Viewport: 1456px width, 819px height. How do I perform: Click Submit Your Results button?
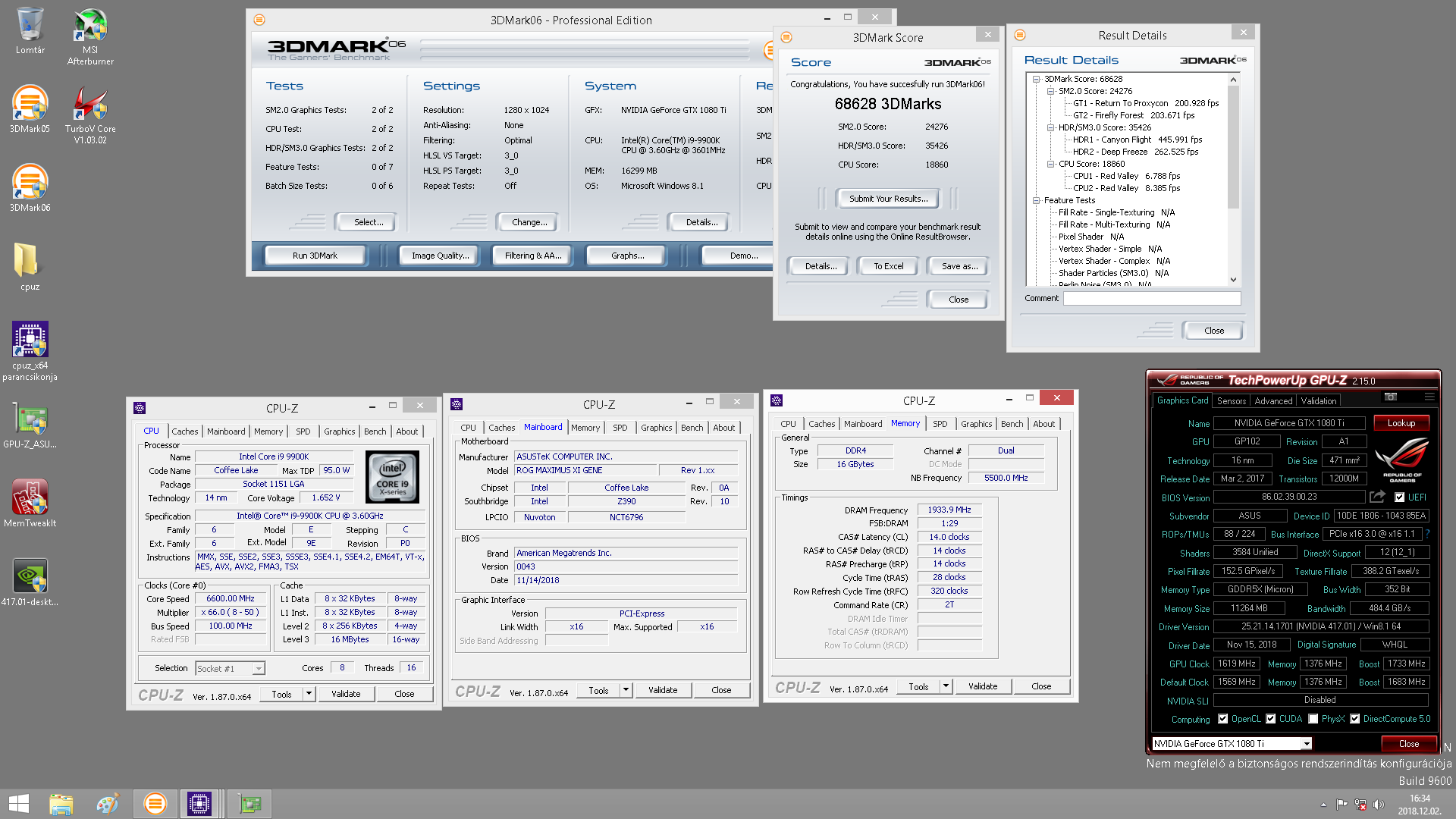[x=888, y=199]
